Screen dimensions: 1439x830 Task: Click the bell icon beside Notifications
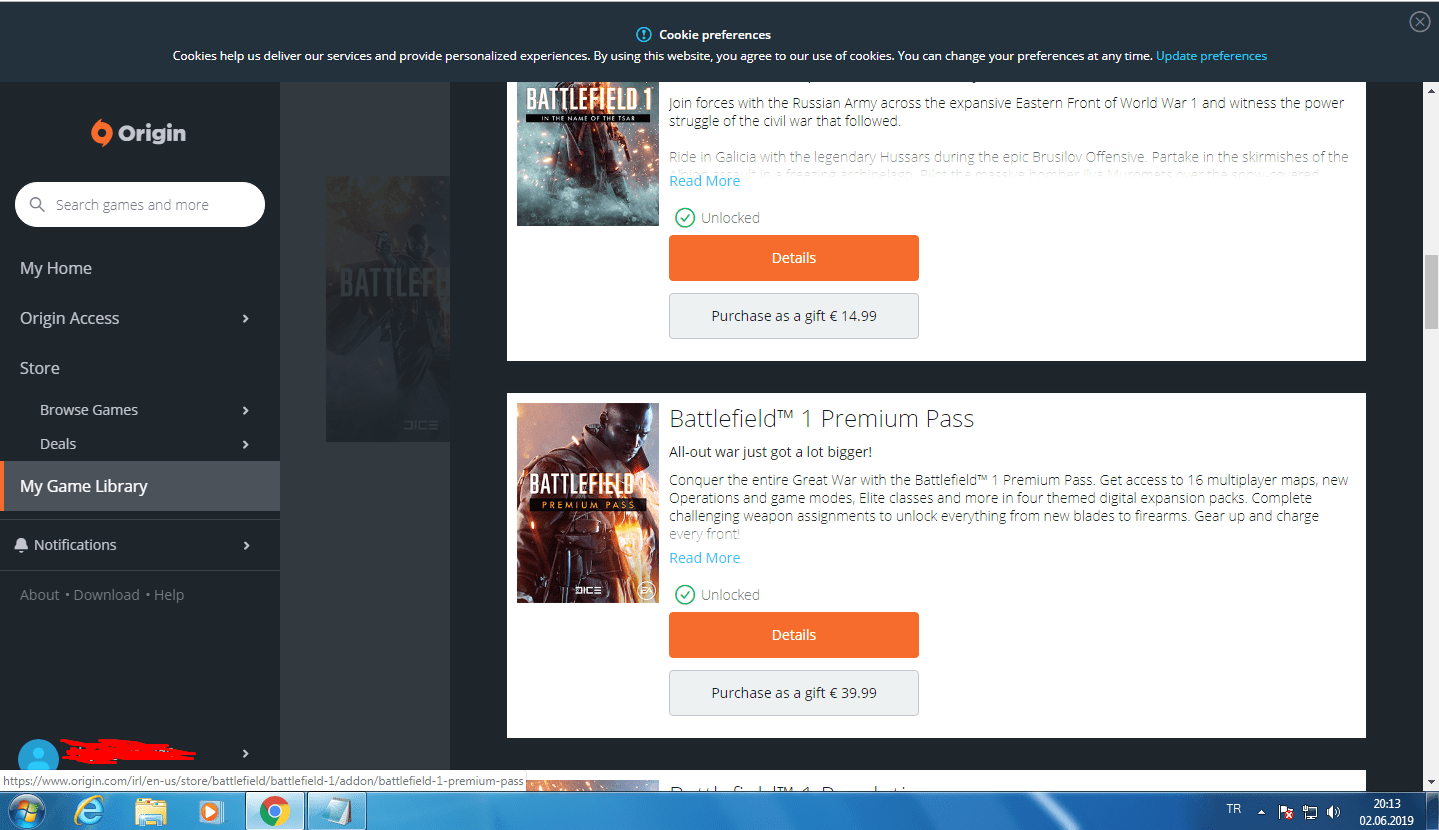point(22,545)
